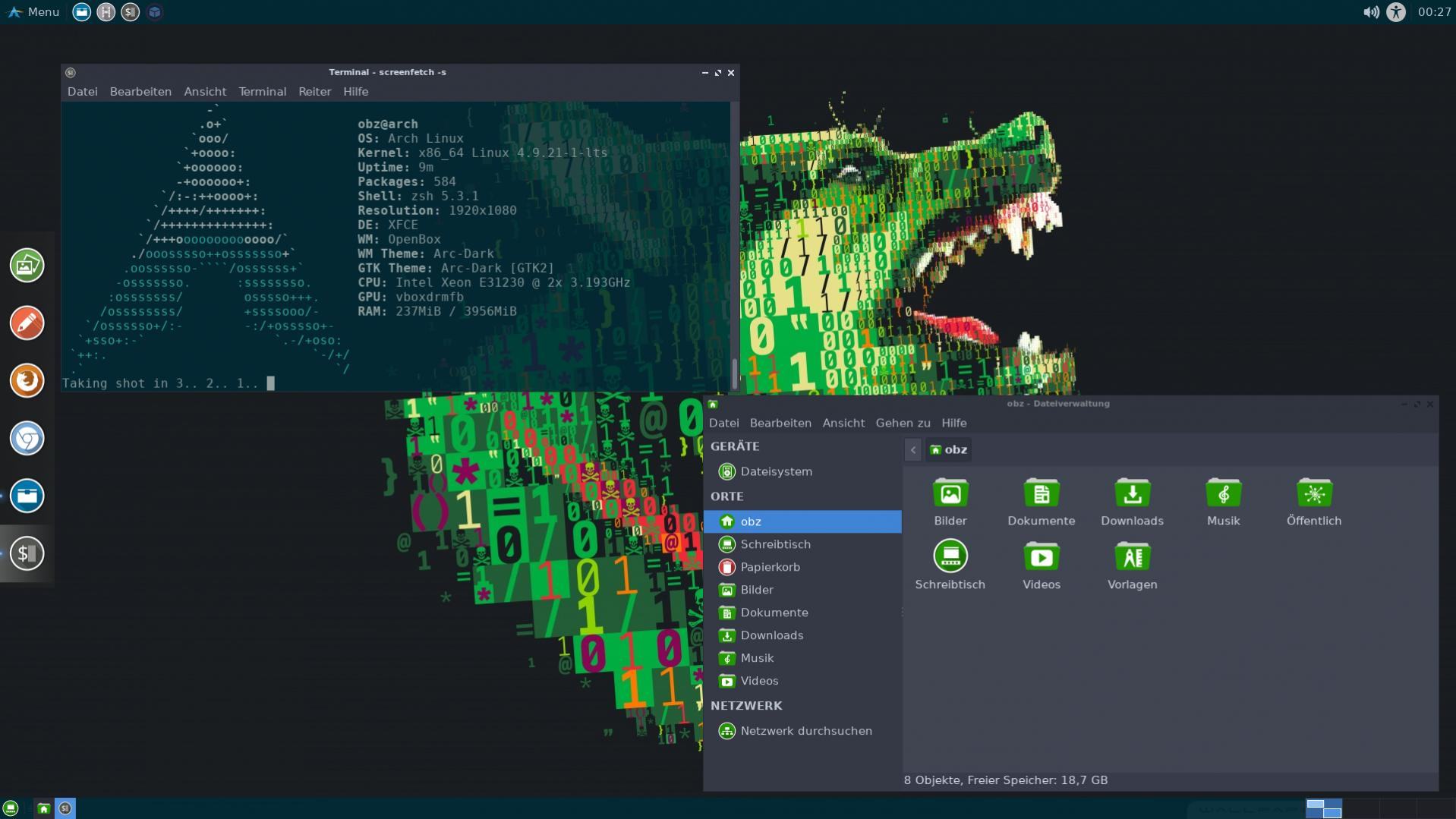Screen dimensions: 1456x819
Task: Select Bilder in the sidebar
Action: [x=802, y=590]
